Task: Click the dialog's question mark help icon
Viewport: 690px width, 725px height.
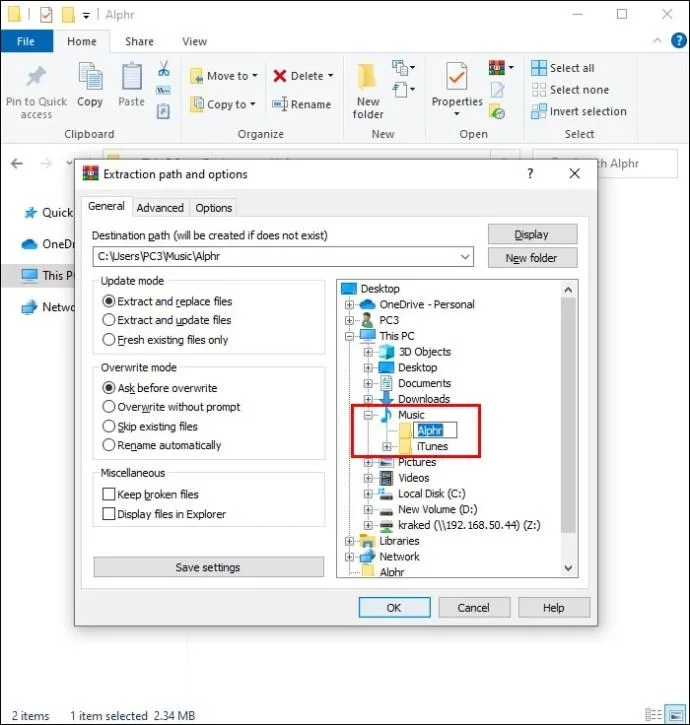Action: [x=530, y=174]
